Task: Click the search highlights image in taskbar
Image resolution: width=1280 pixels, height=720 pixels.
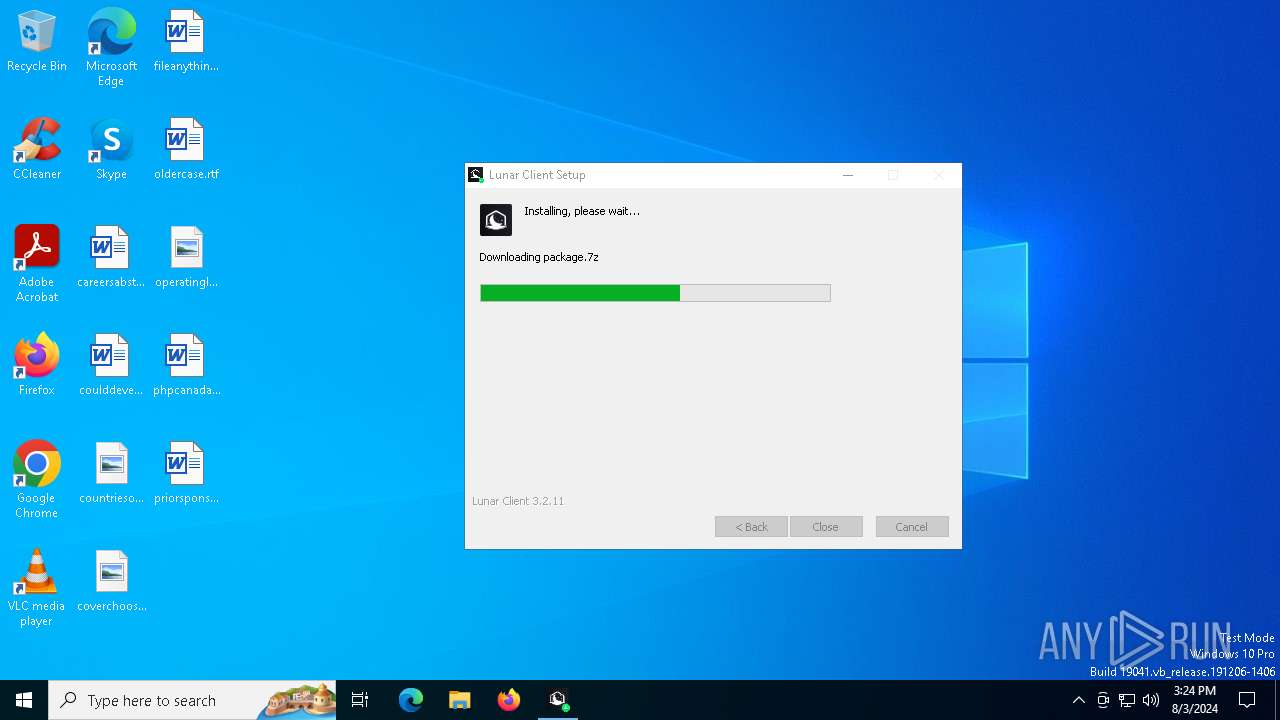Action: point(297,700)
